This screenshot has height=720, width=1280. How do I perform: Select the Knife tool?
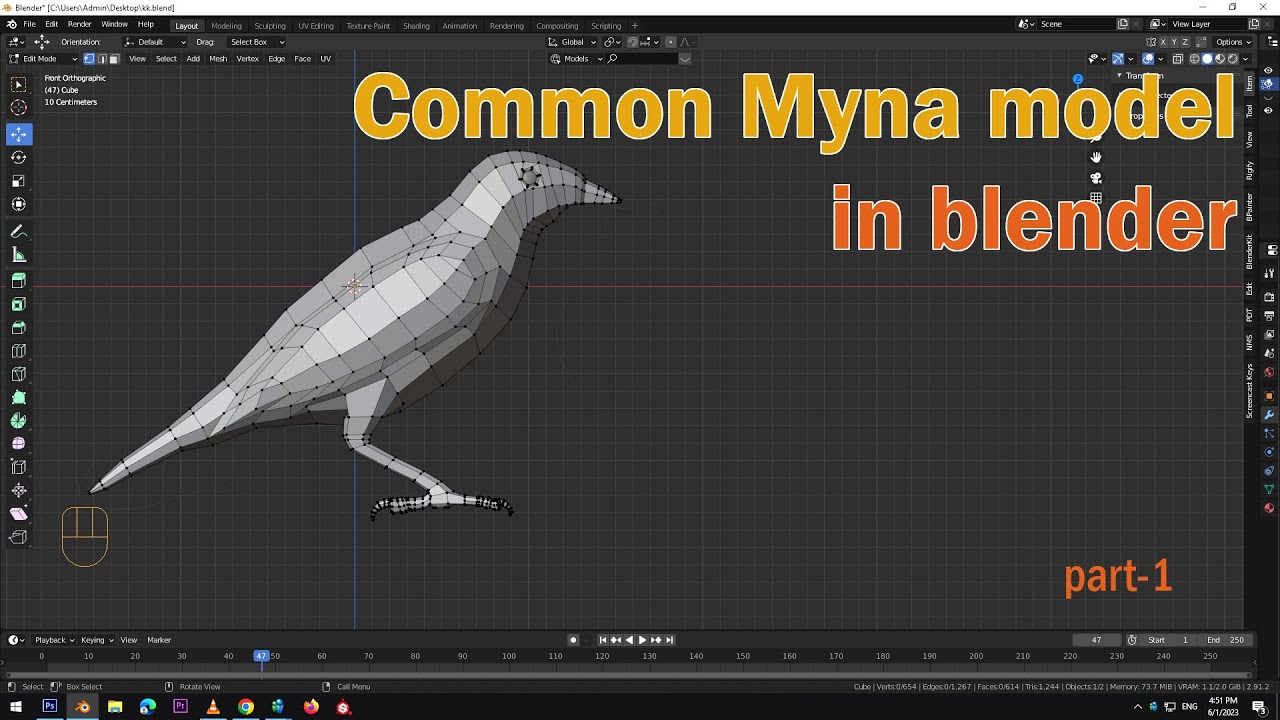coord(18,374)
